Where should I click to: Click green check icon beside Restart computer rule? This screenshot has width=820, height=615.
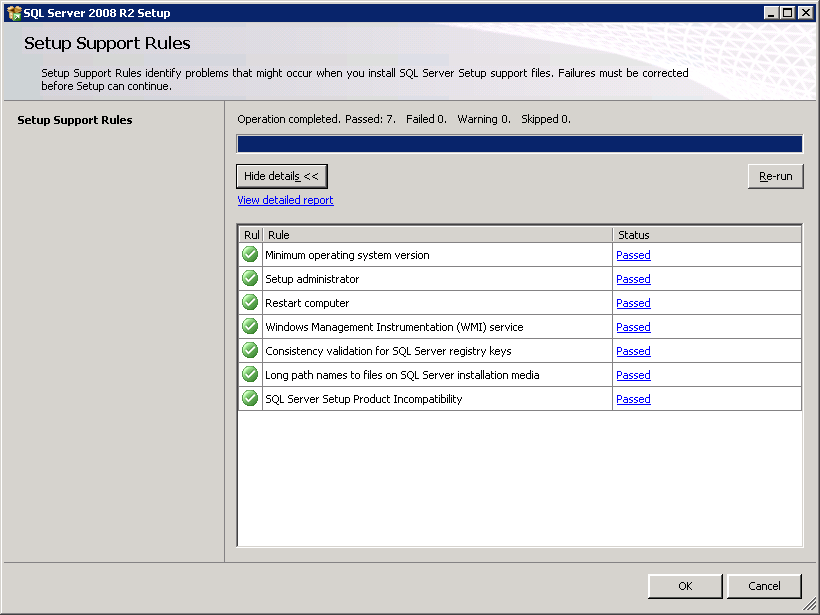(x=250, y=303)
